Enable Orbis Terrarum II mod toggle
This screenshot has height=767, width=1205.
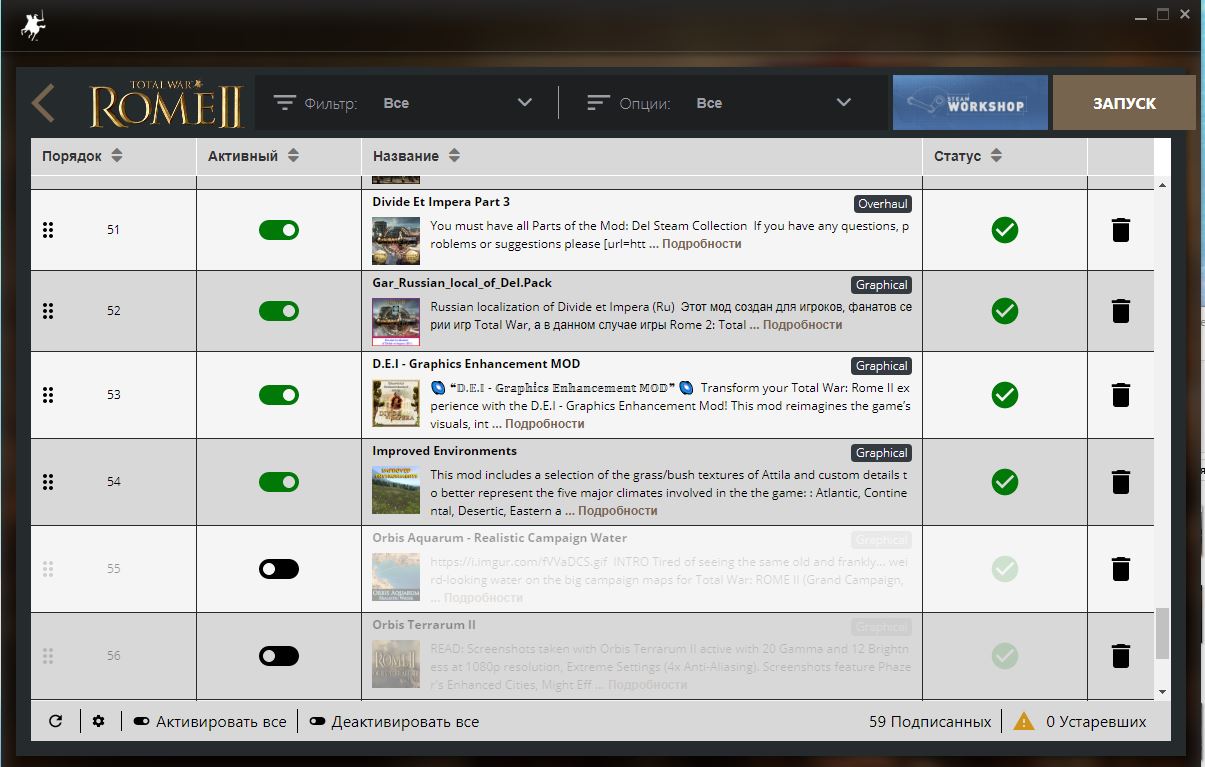pyautogui.click(x=279, y=656)
